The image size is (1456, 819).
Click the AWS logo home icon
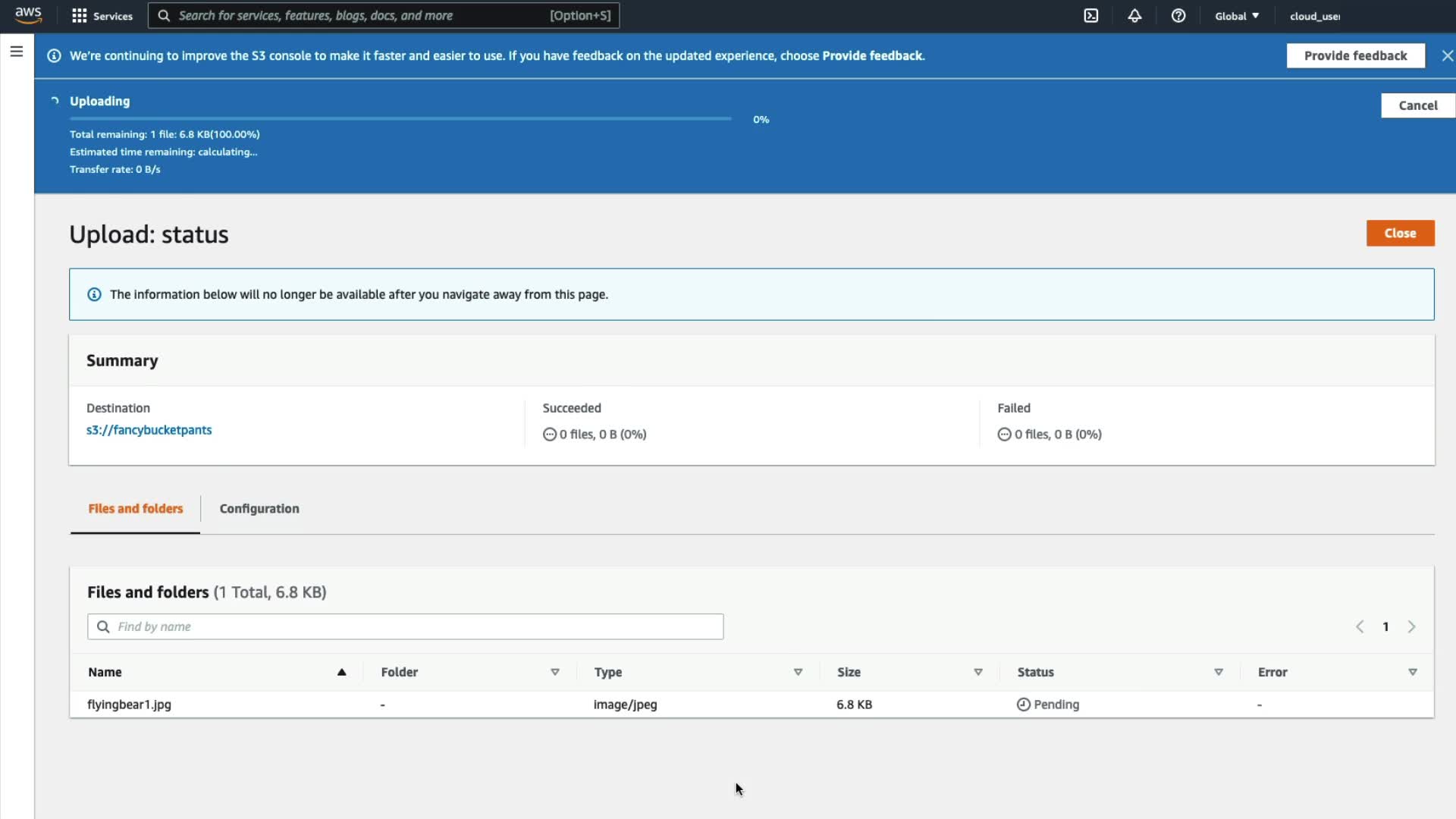point(28,15)
